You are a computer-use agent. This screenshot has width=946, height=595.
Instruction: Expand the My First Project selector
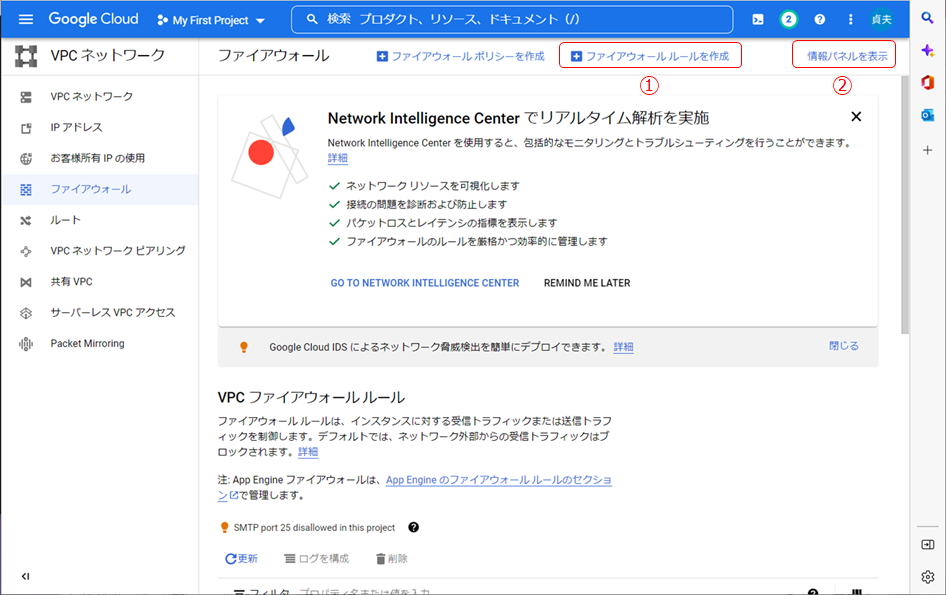click(212, 20)
